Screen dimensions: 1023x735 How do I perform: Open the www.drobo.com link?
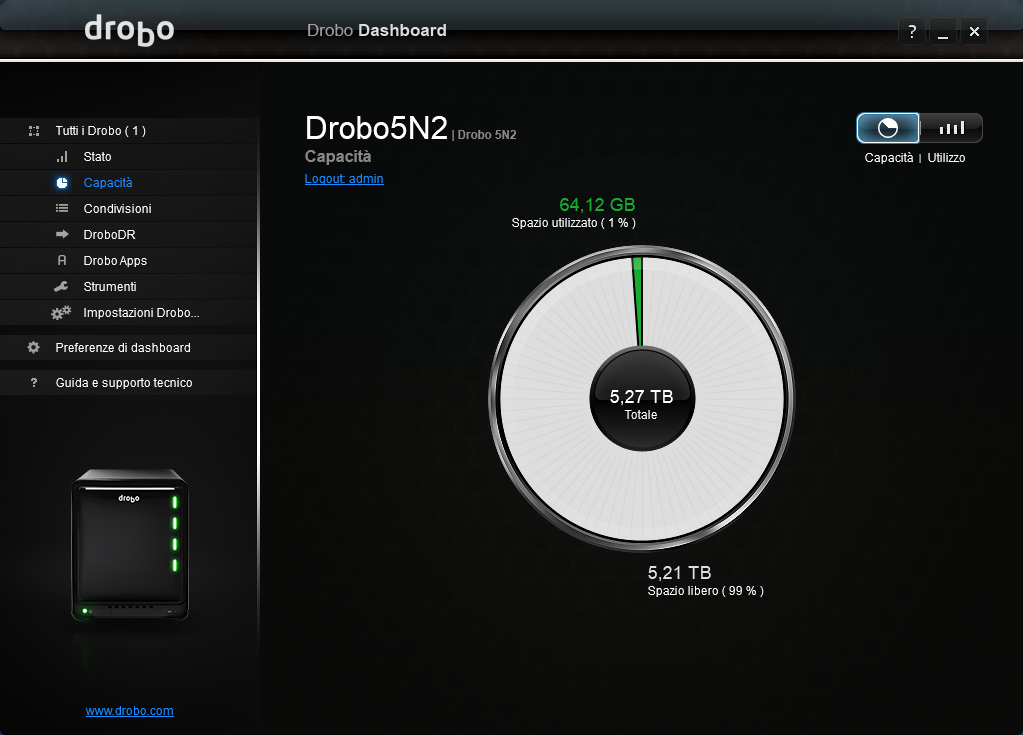(x=130, y=711)
